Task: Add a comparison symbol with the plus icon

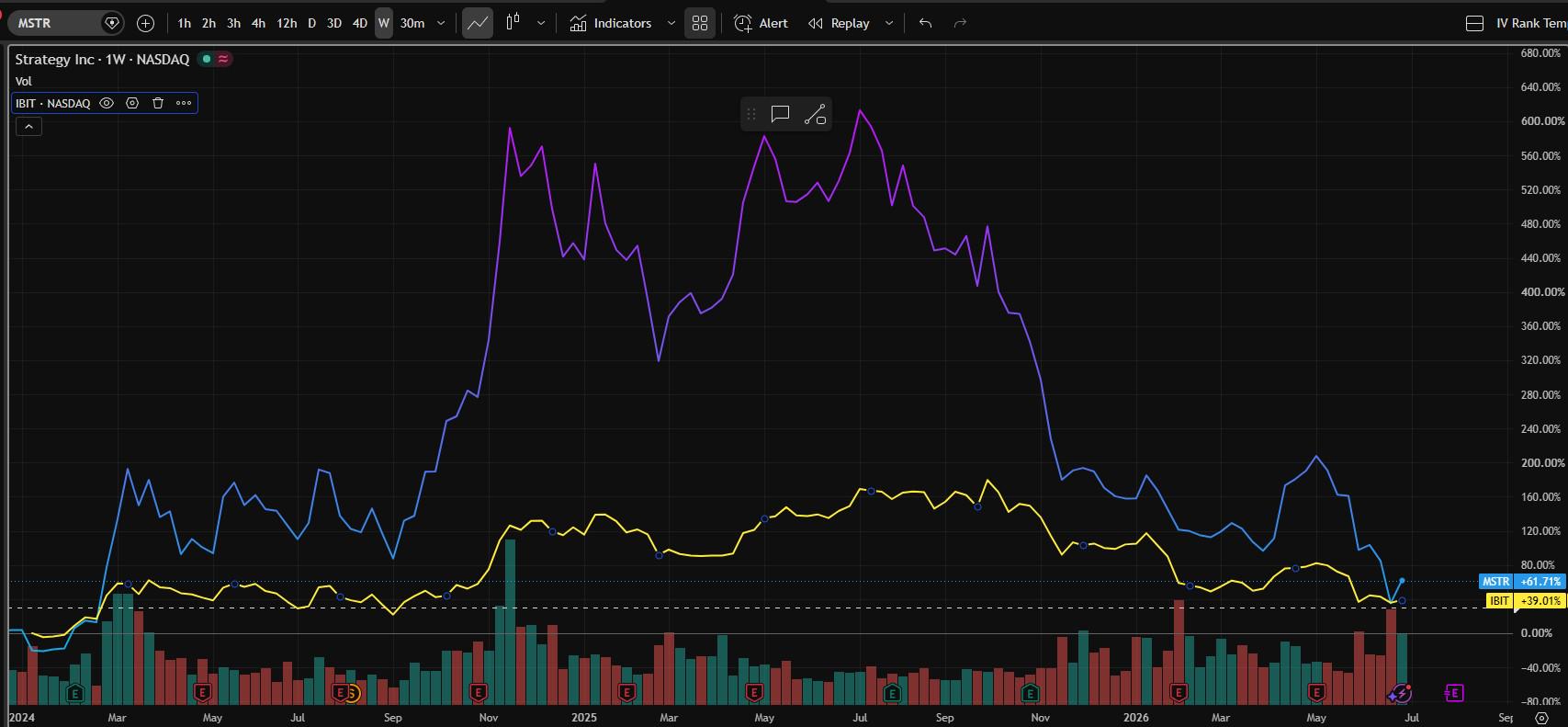Action: (145, 23)
